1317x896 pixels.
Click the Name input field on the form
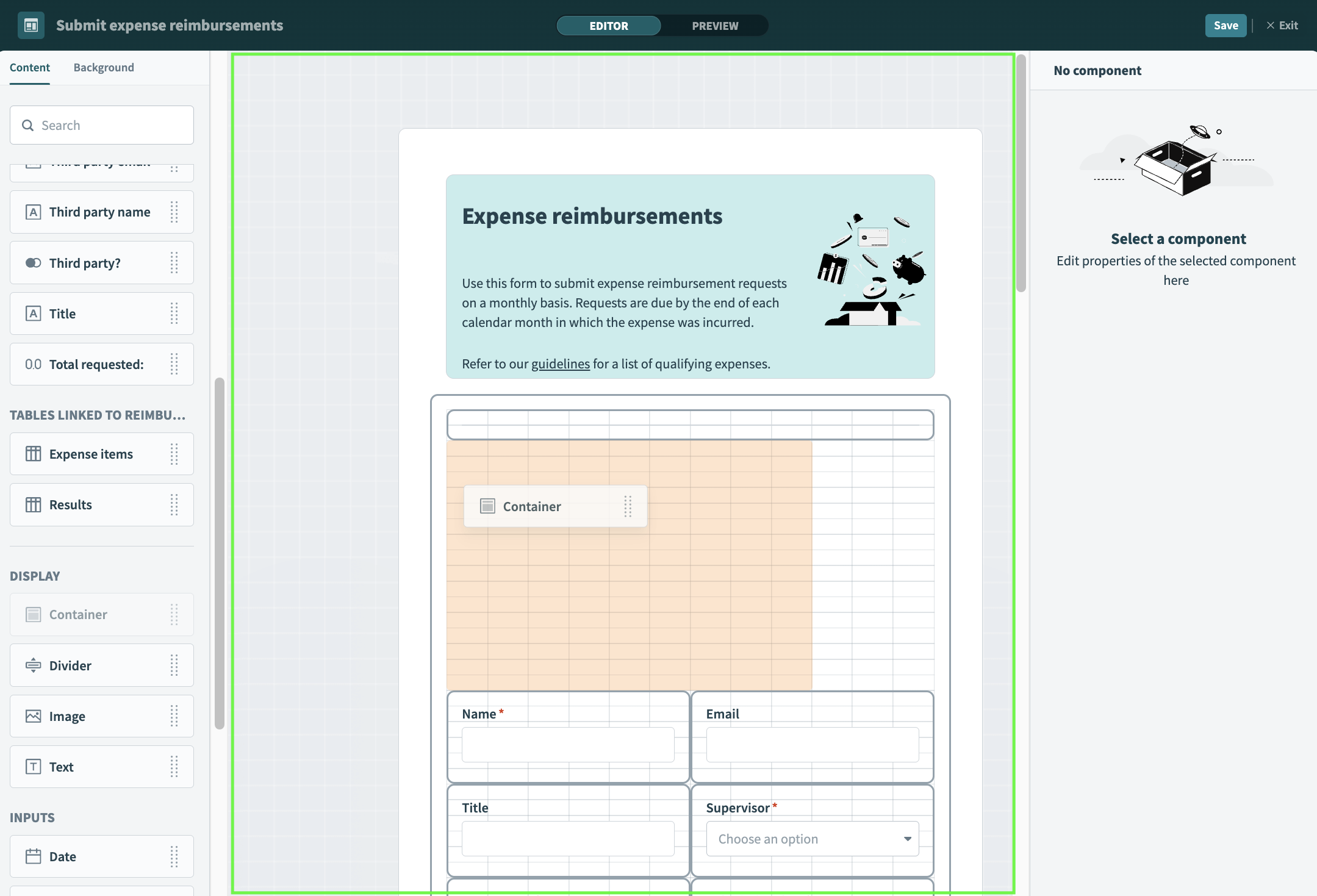[x=567, y=744]
